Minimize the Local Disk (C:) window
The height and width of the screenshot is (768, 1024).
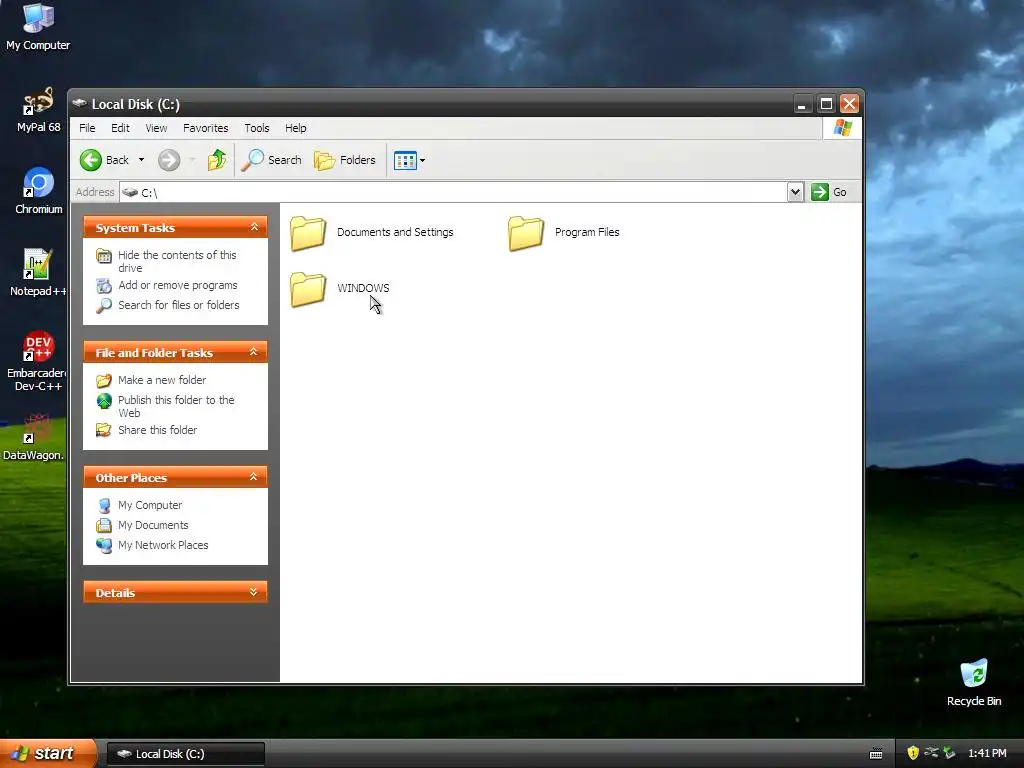click(x=802, y=104)
